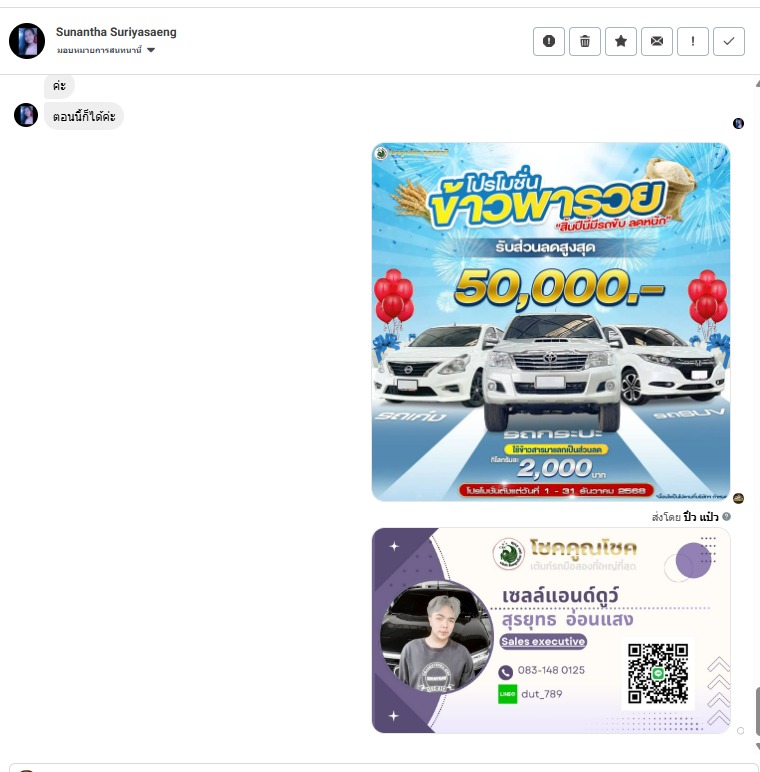Screen dimensions: 760x772
Task: Click the message bubble ค่ะ
Action: [x=59, y=86]
